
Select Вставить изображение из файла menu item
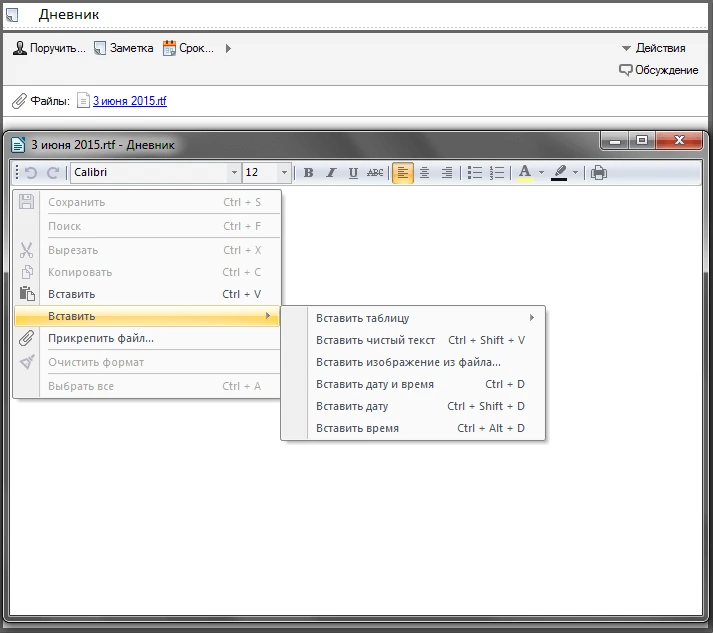[408, 362]
